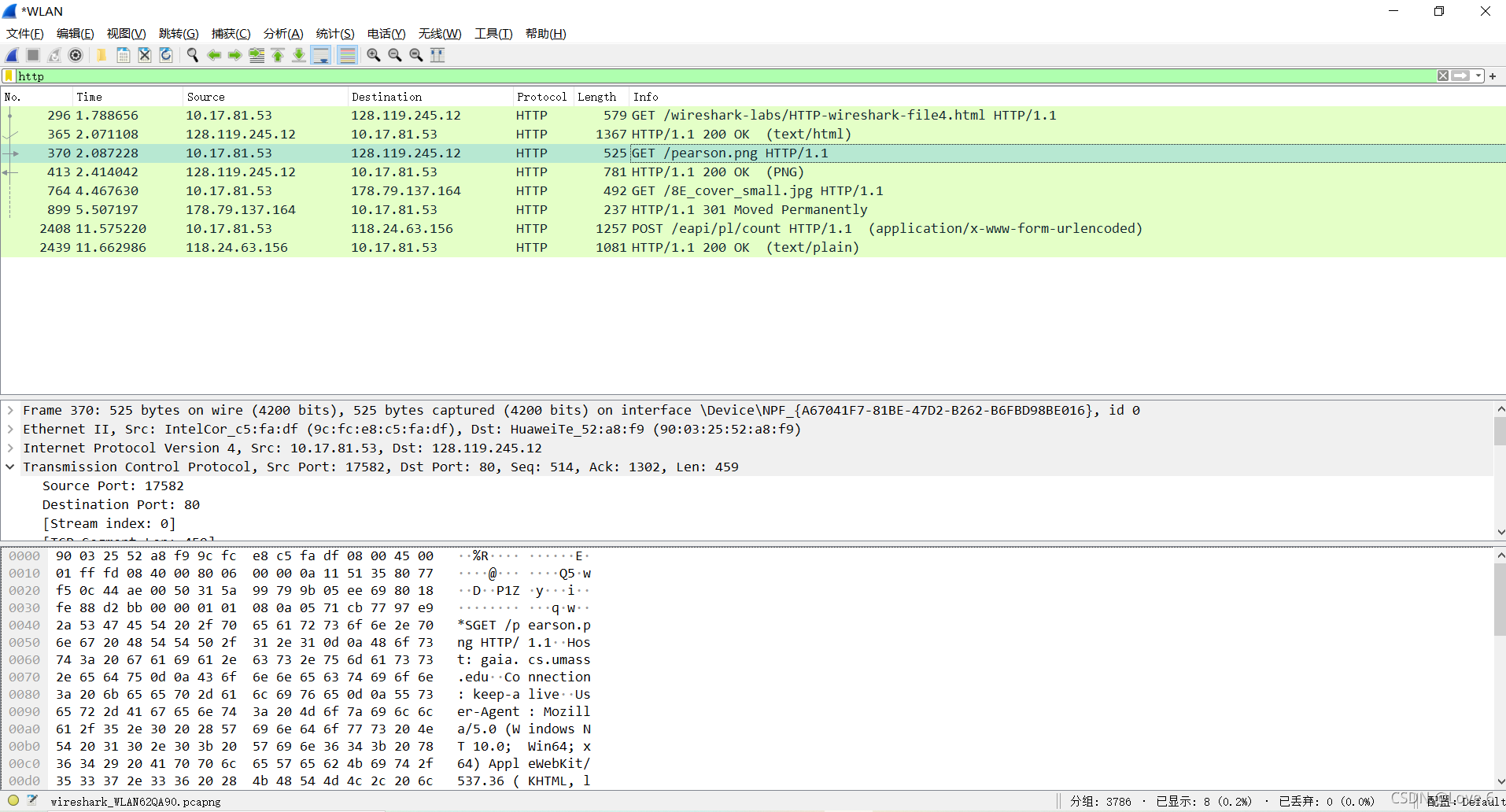Image resolution: width=1506 pixels, height=812 pixels.
Task: Collapse the Transmission Control Protocol section
Action: point(10,467)
